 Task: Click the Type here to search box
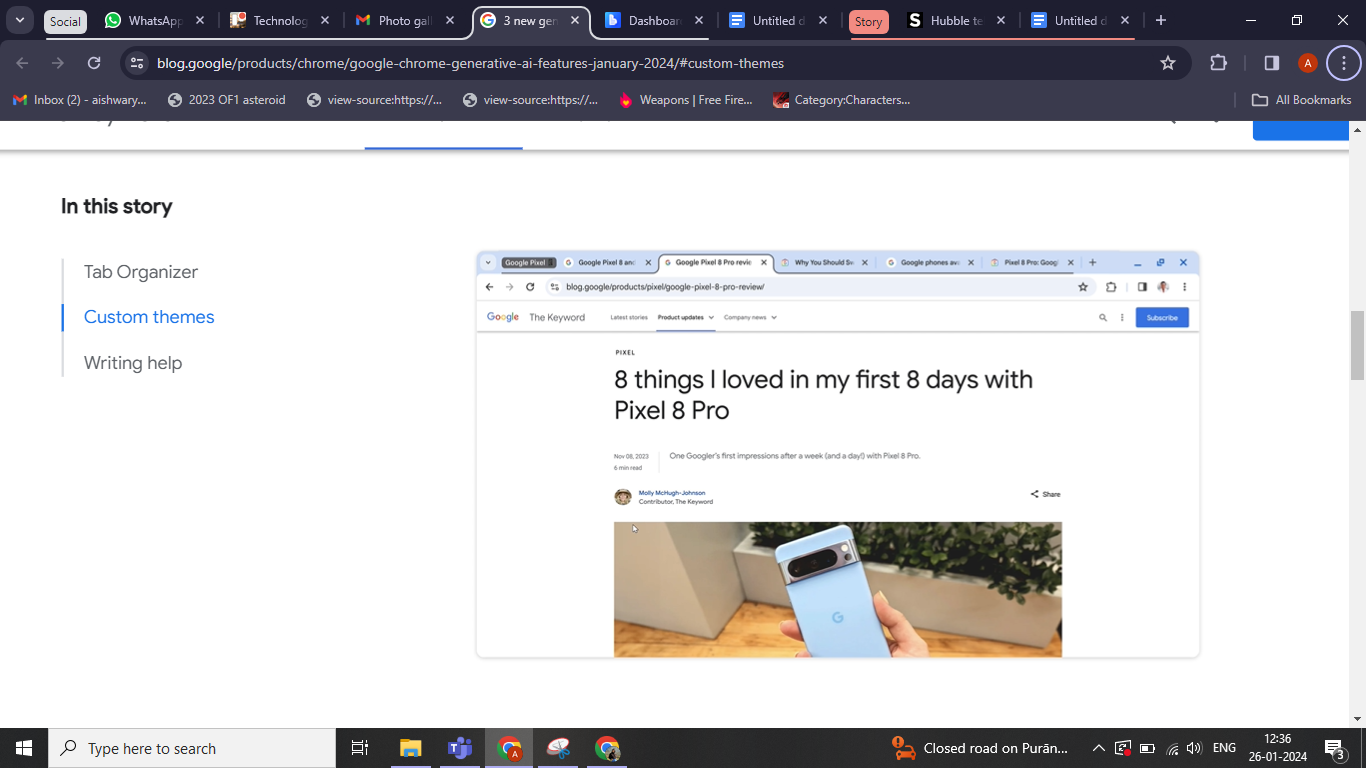(x=192, y=748)
